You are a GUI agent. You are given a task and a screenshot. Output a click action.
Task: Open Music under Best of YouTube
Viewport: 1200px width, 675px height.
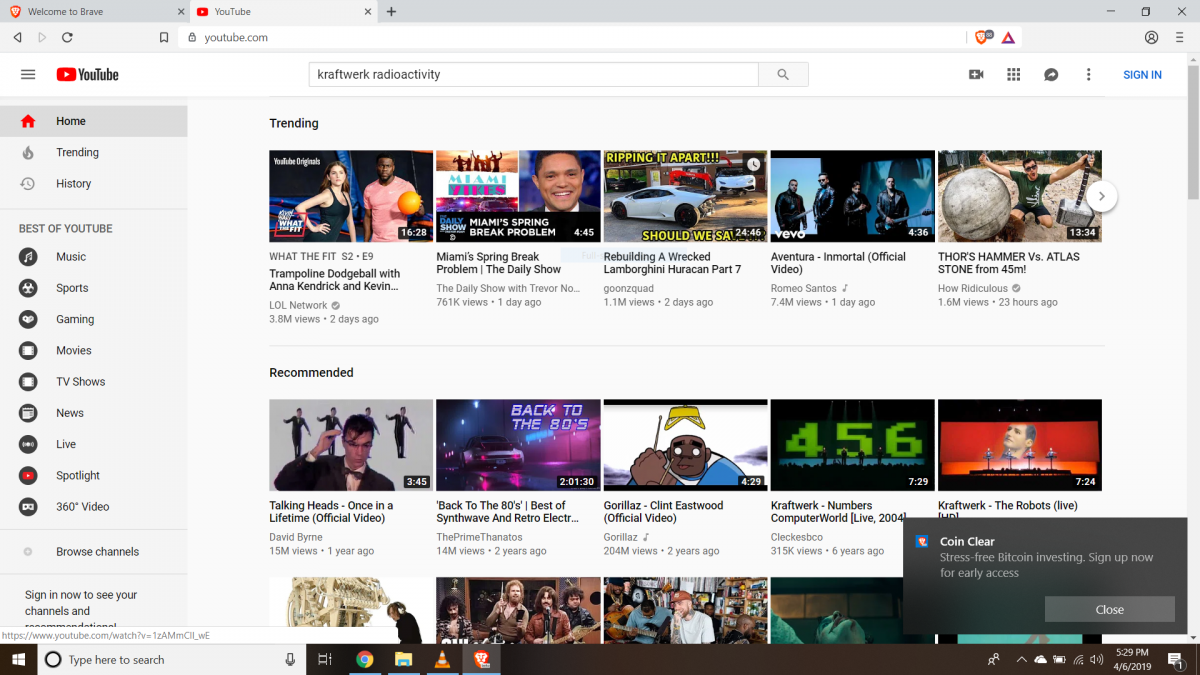(x=93, y=257)
